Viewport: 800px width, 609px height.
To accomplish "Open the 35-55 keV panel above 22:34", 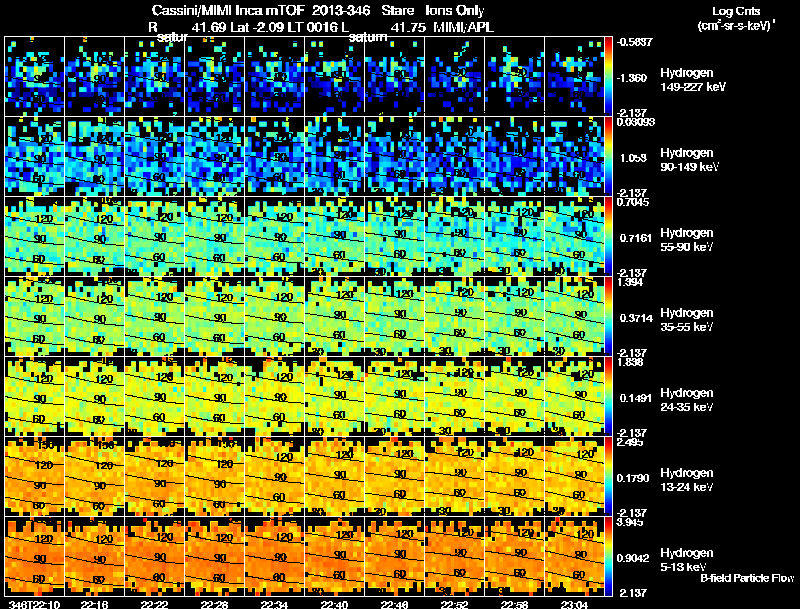I will 274,316.
